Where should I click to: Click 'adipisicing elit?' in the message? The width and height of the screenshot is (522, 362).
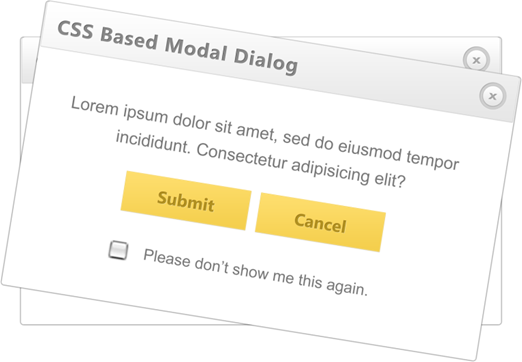click(349, 174)
